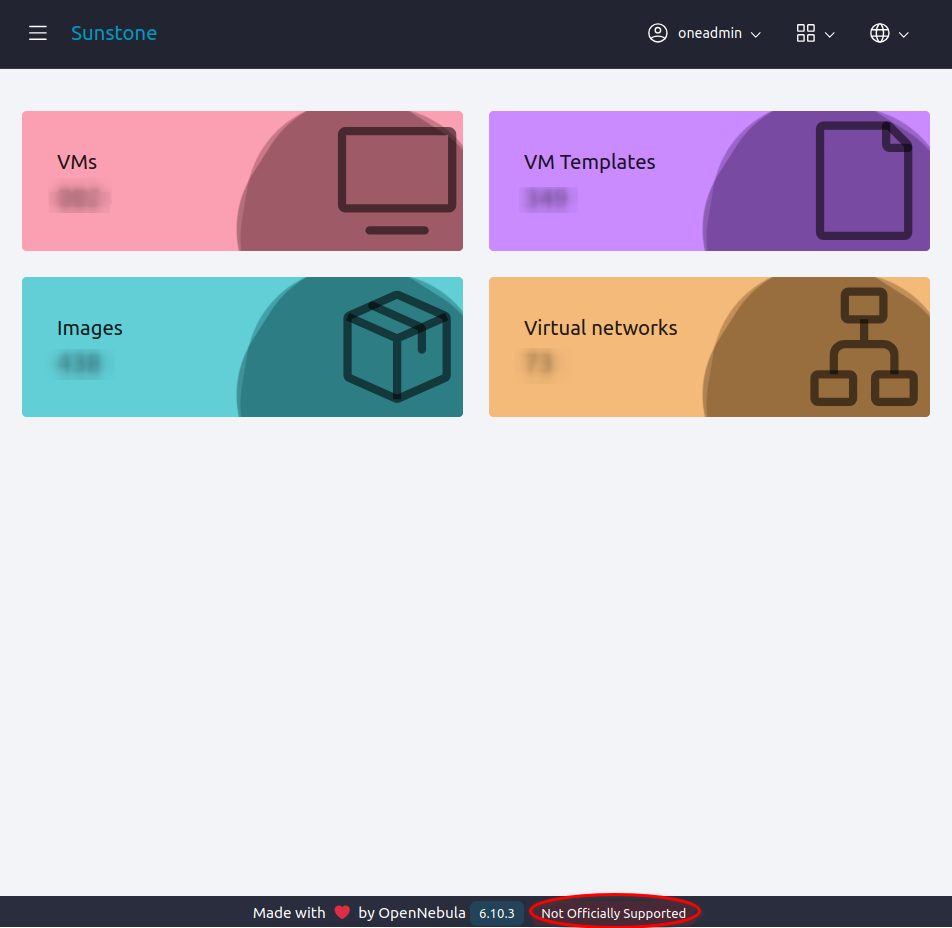
Task: Click the Sunstone logo link
Action: [x=114, y=33]
